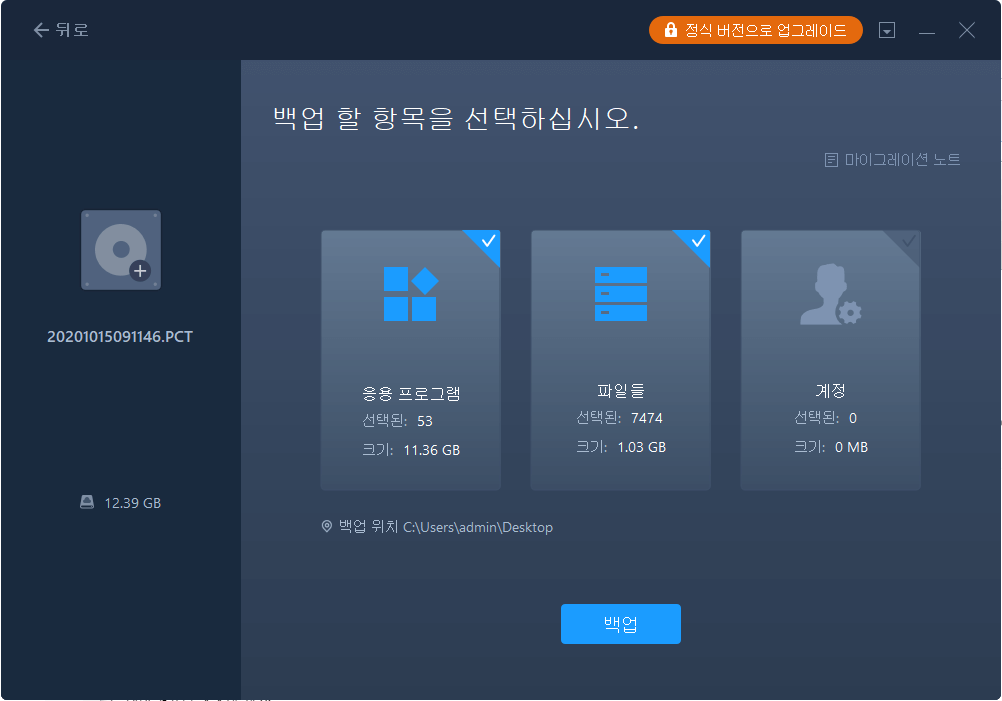Viewport: 1002px width, 701px height.
Task: Click the small drive icon beside 12.39 GB
Action: [88, 503]
